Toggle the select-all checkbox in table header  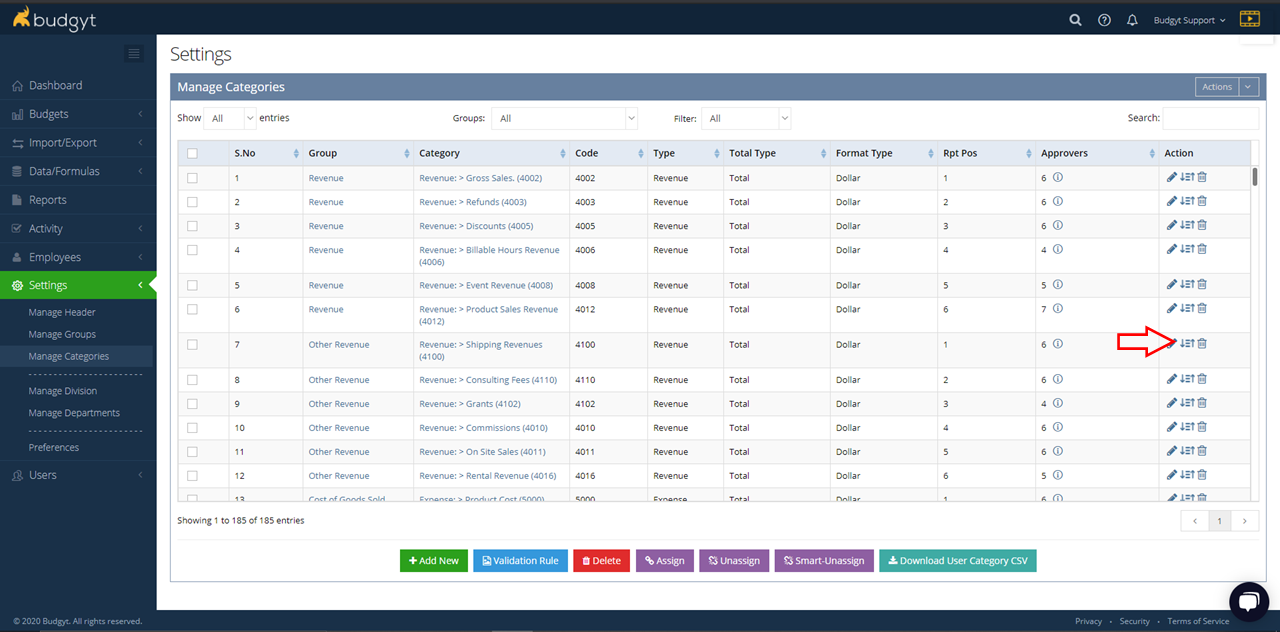(192, 154)
